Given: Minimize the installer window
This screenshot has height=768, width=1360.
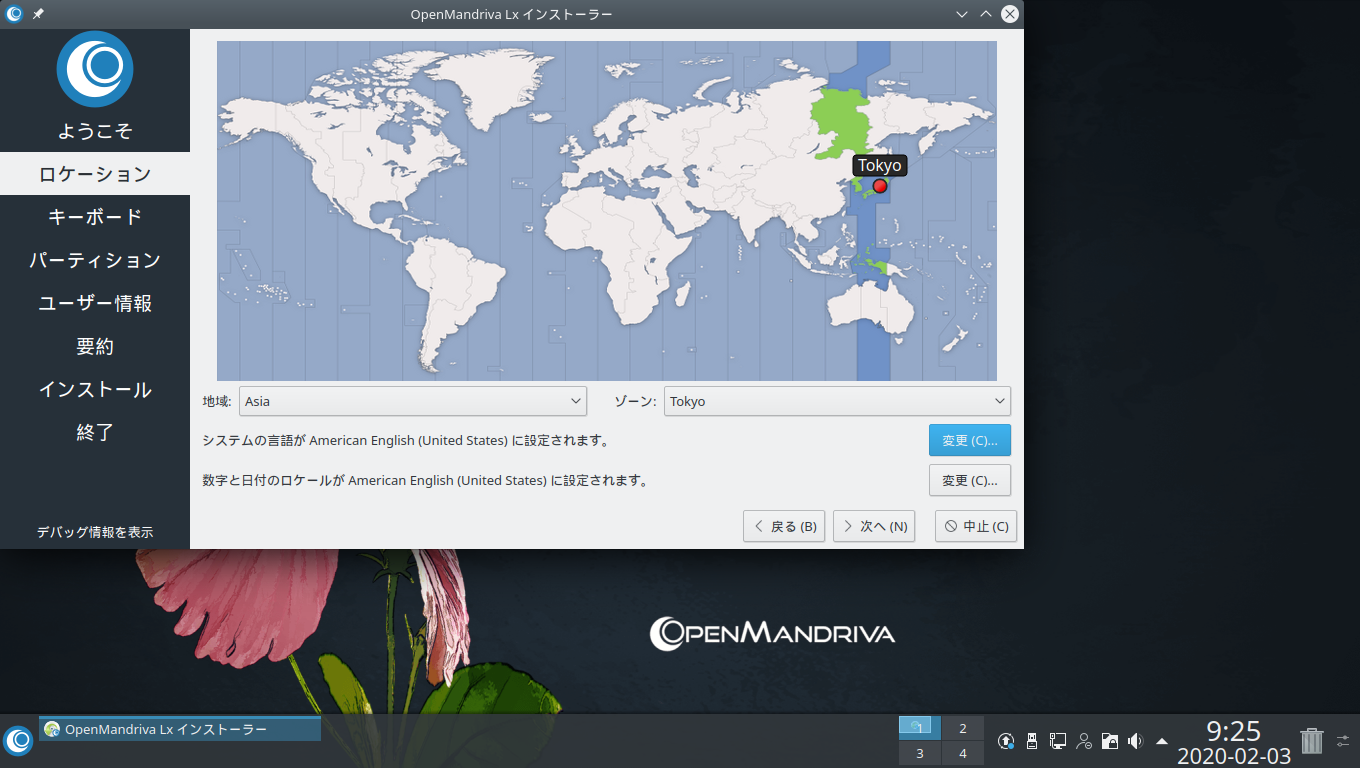Looking at the screenshot, I should pyautogui.click(x=962, y=14).
